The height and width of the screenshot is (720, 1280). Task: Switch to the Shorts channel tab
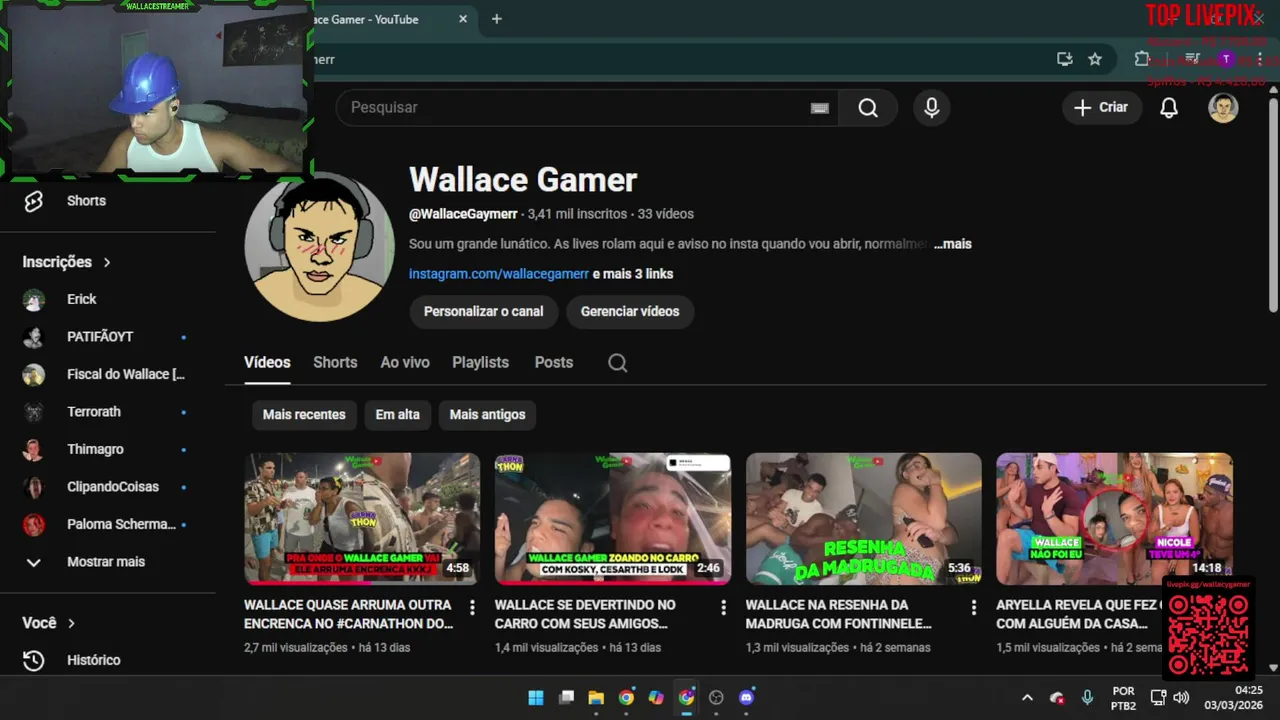[x=335, y=363]
